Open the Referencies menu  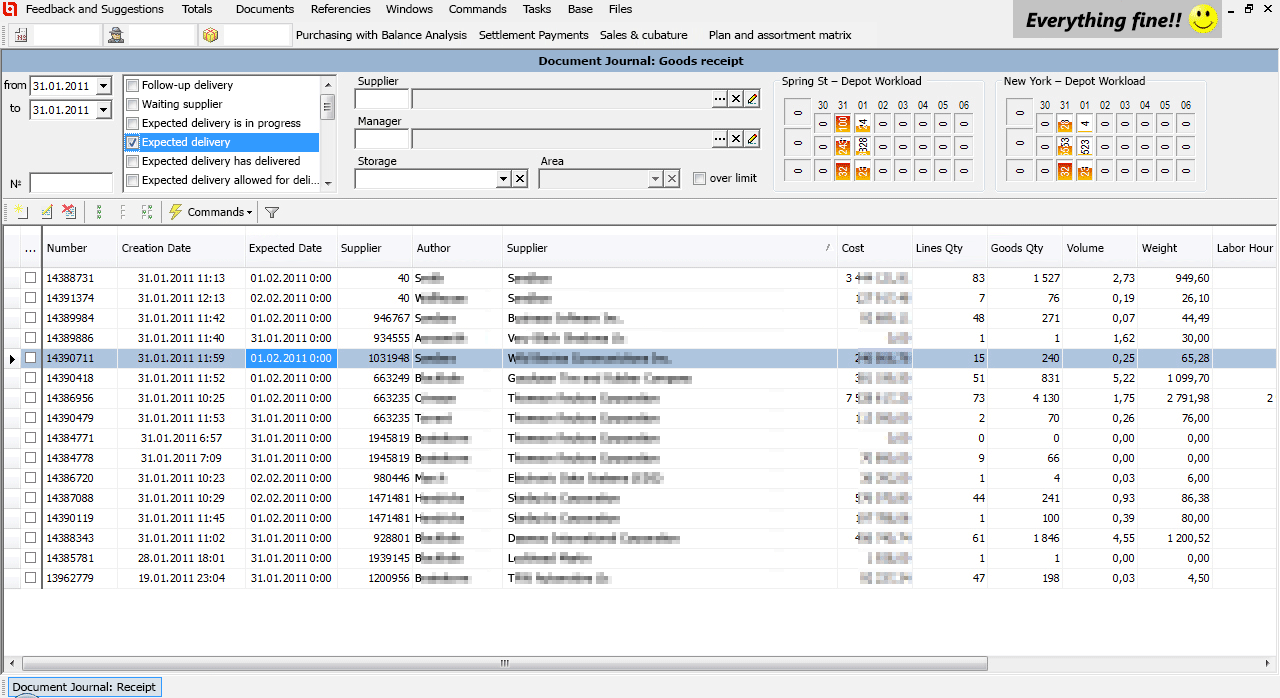click(x=340, y=9)
